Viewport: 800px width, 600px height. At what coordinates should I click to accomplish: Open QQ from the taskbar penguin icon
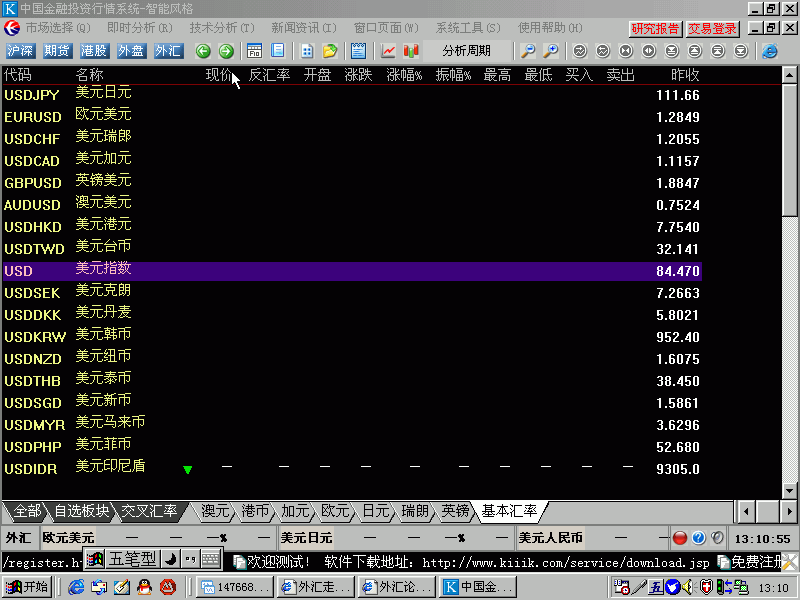144,587
